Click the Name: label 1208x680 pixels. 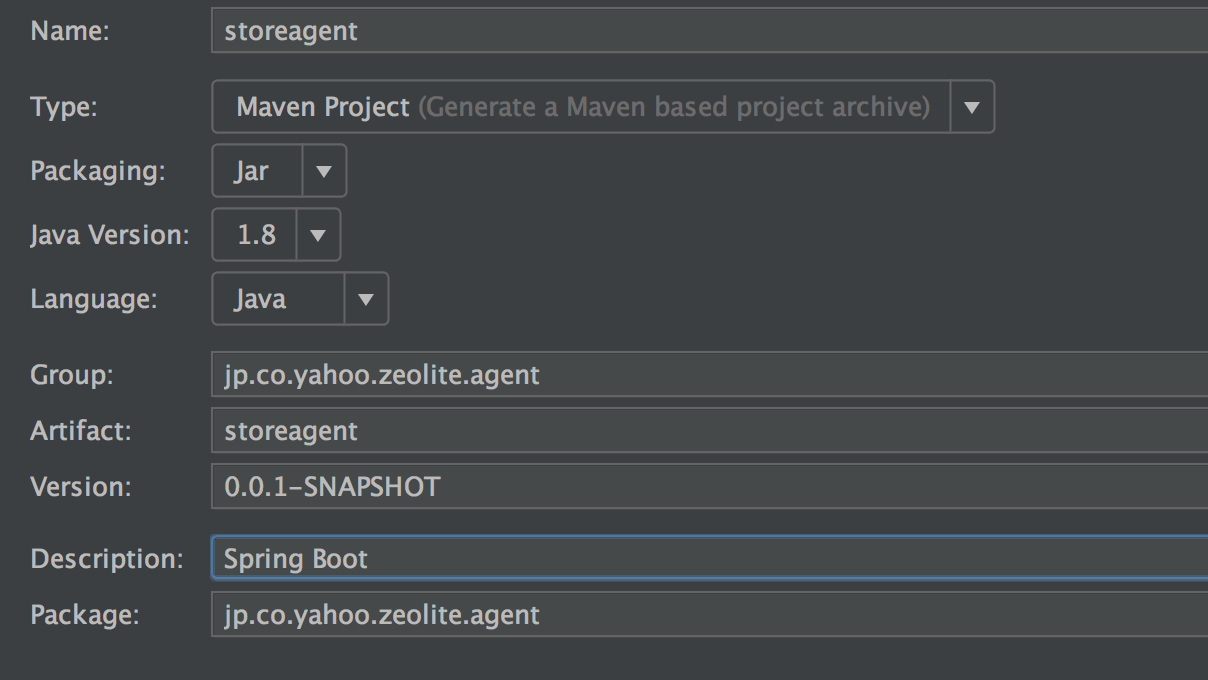point(70,31)
